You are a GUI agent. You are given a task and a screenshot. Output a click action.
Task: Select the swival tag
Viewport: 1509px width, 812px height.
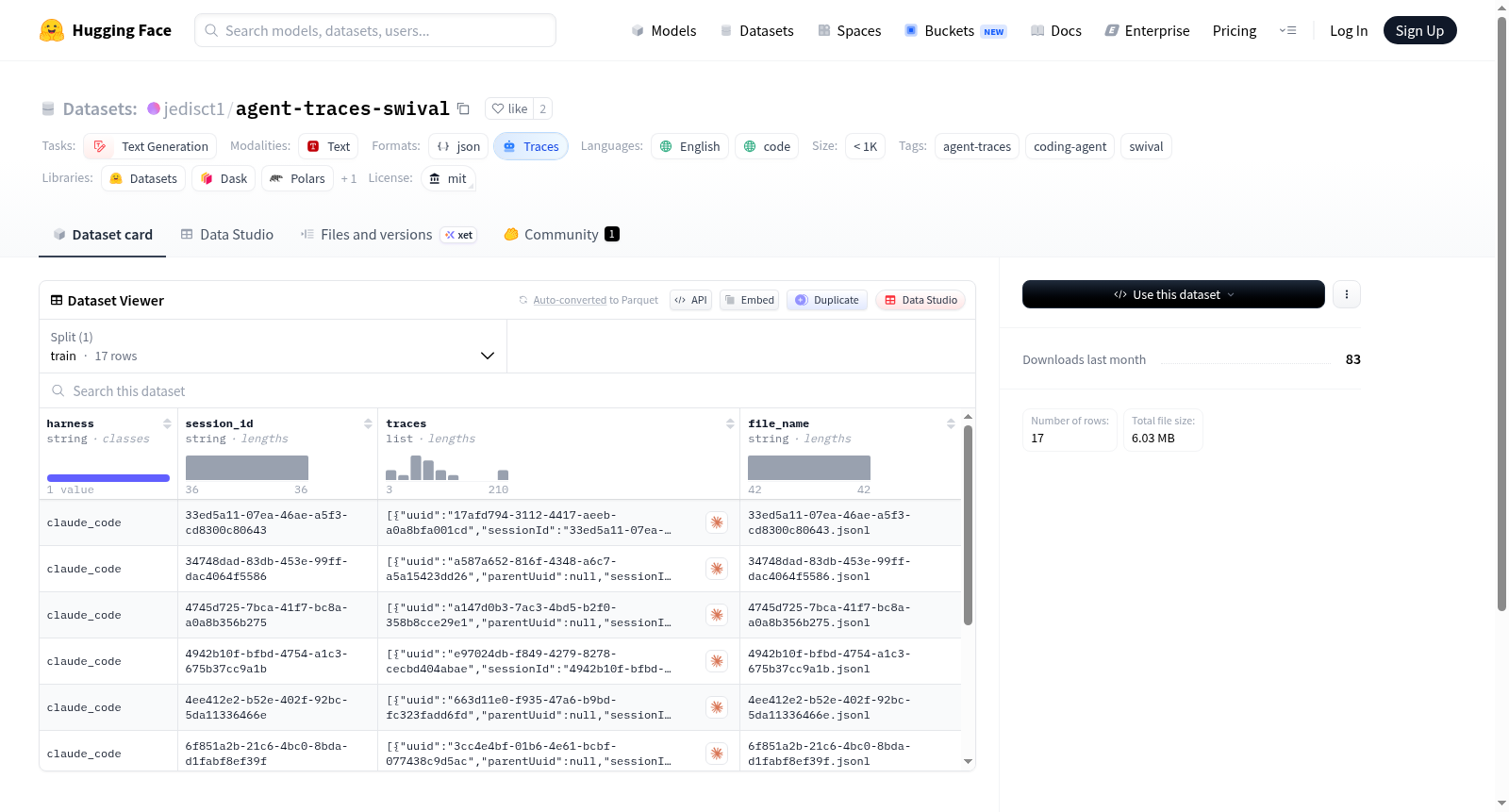(1146, 146)
